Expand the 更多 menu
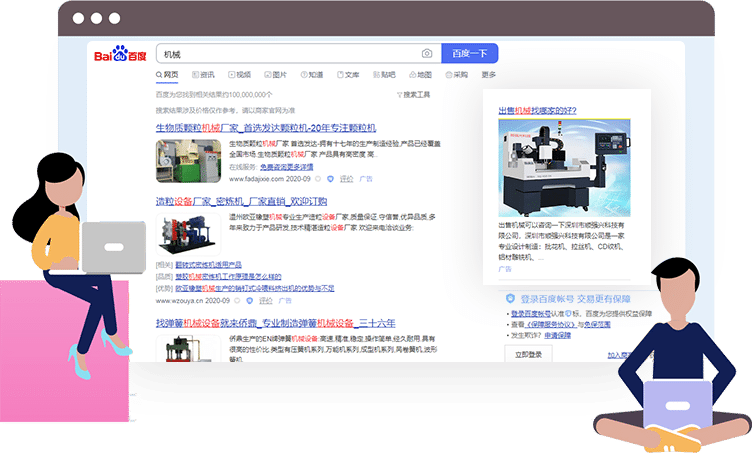 489,75
